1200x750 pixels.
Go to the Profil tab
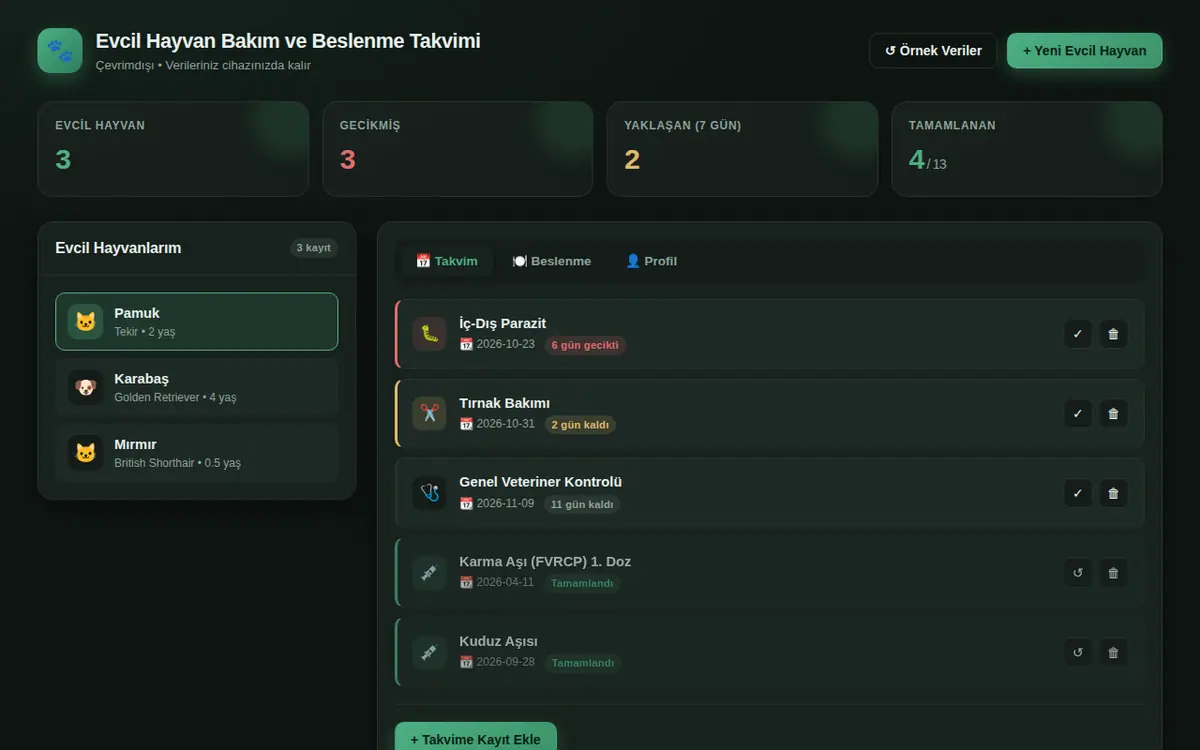click(651, 261)
